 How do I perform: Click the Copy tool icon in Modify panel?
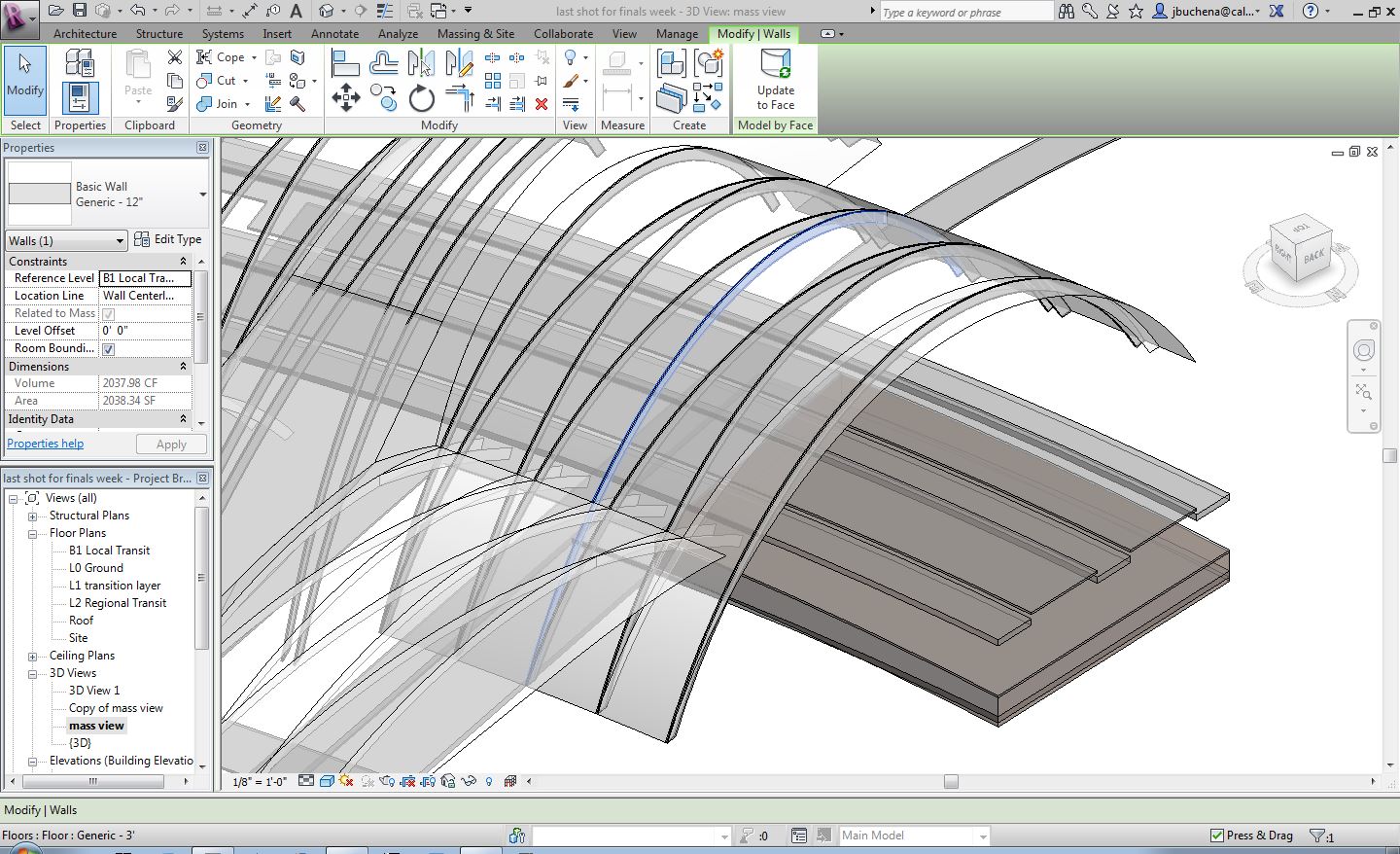click(x=383, y=98)
